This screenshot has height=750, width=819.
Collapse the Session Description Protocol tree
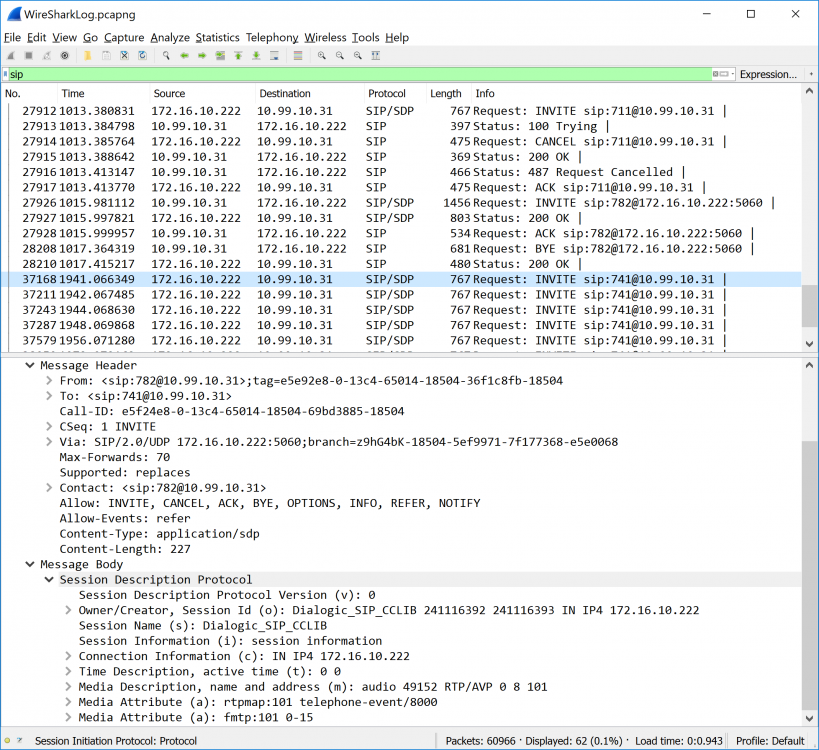pos(49,580)
